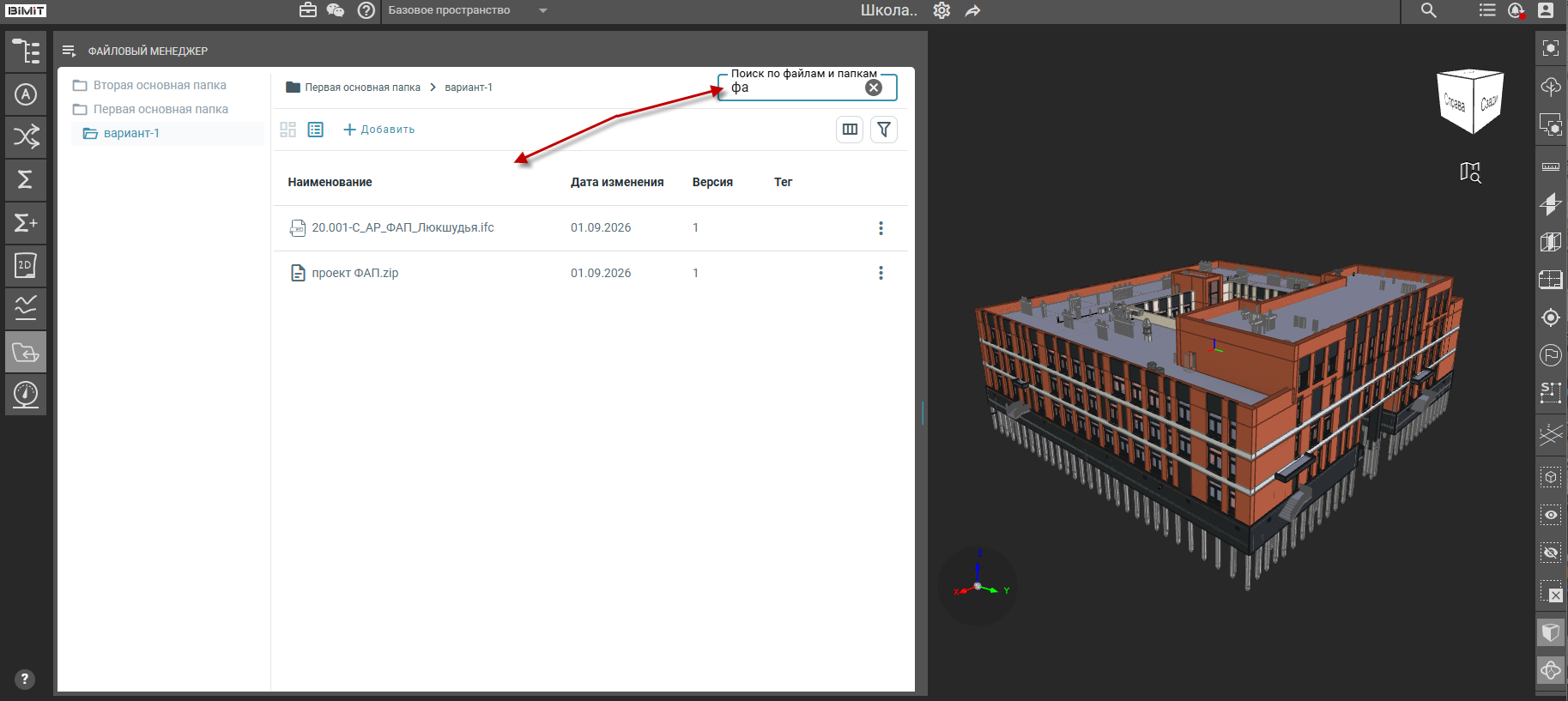The width and height of the screenshot is (1568, 701).
Task: Open the map search icon in viewport
Action: click(x=1470, y=172)
